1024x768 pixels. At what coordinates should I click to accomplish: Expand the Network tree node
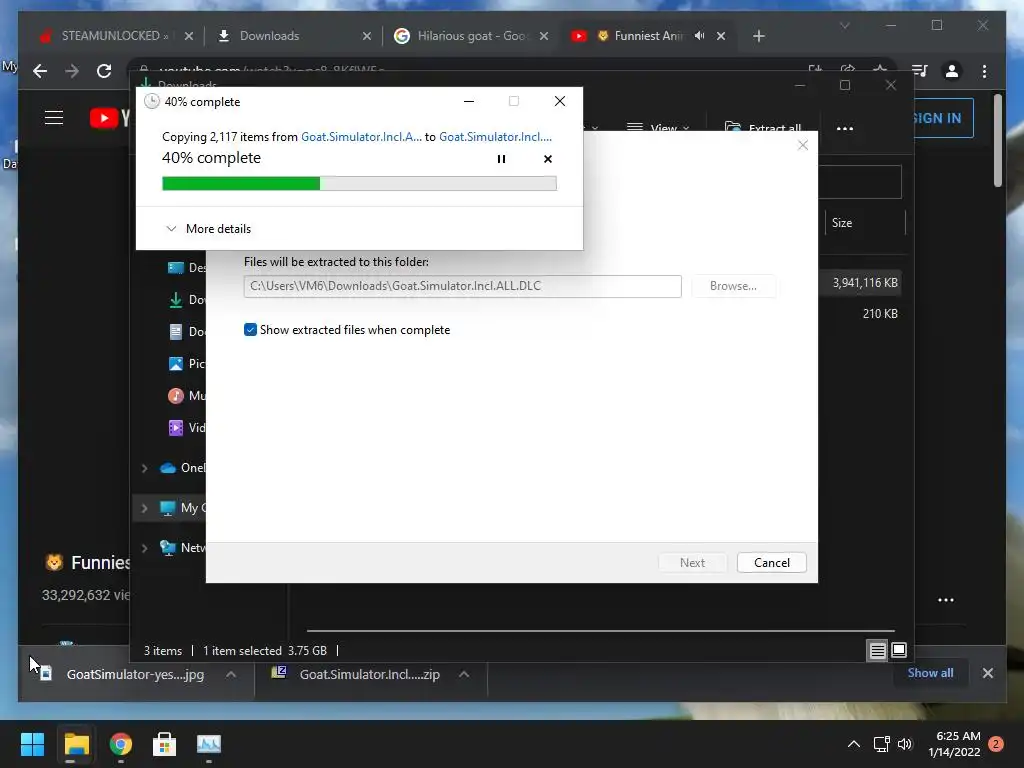click(x=144, y=547)
